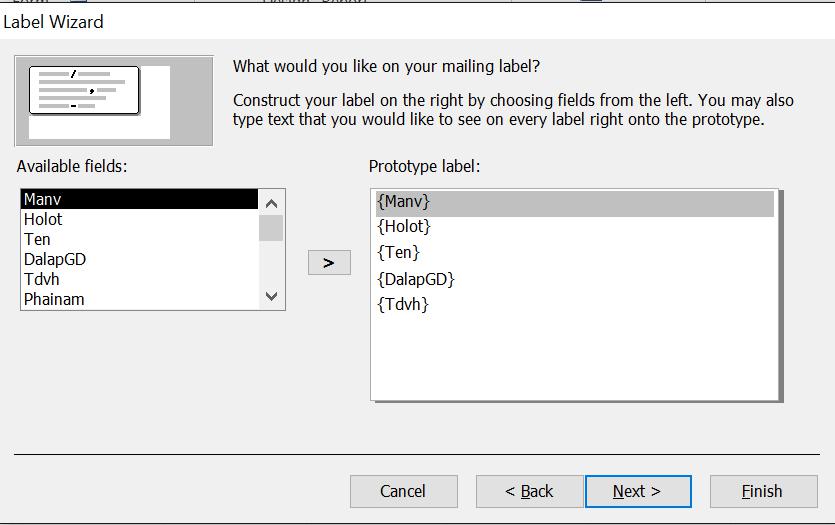Click {DalapGD} line in prototype label
835x525 pixels.
tap(416, 279)
